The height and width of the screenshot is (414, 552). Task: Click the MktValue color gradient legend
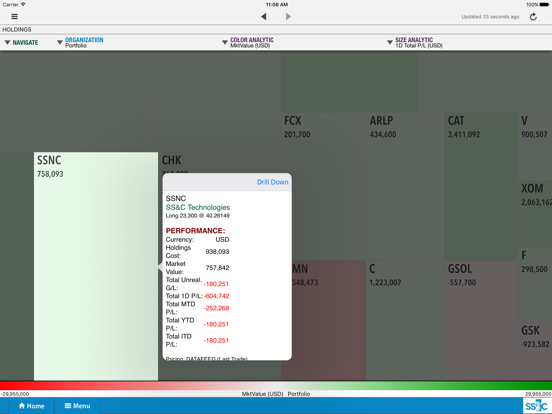(276, 385)
